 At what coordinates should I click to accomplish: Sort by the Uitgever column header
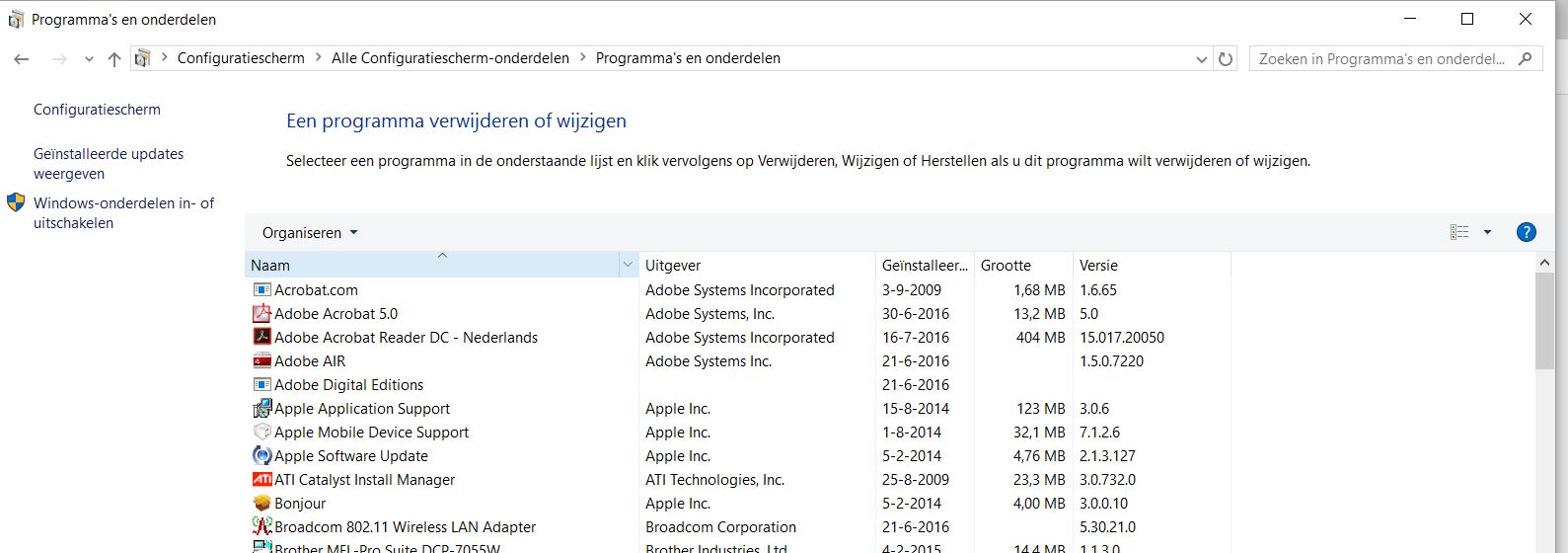(x=757, y=265)
